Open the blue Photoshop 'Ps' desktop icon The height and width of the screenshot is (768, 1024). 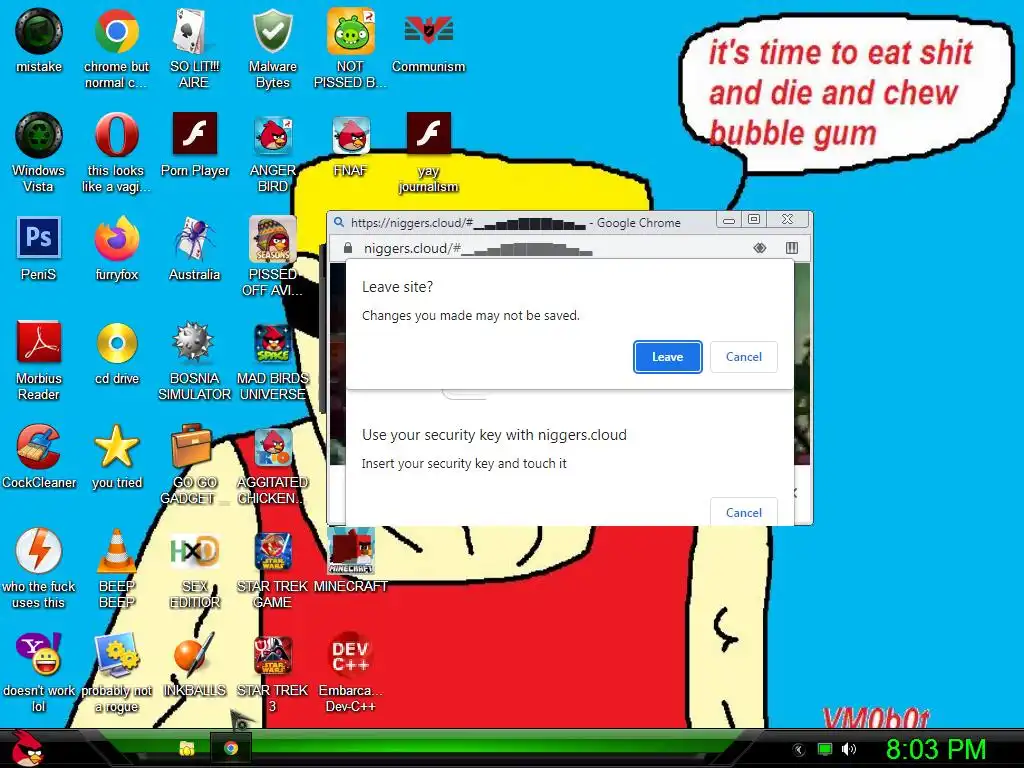pyautogui.click(x=39, y=238)
